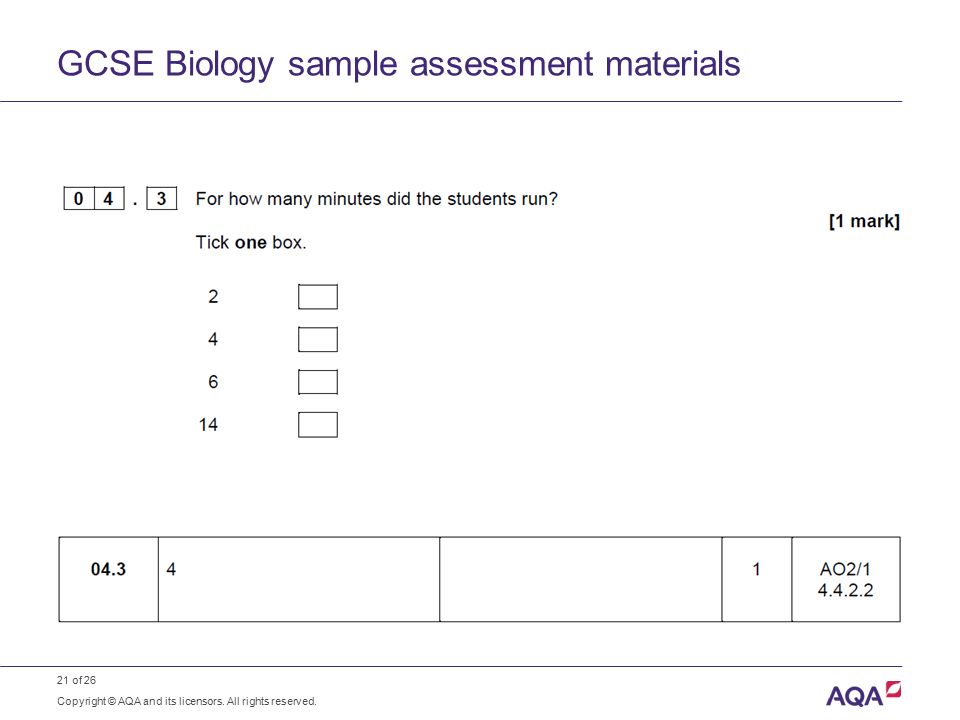This screenshot has width=960, height=720.
Task: Select the 04.3 cell in mark scheme table
Action: pos(108,579)
